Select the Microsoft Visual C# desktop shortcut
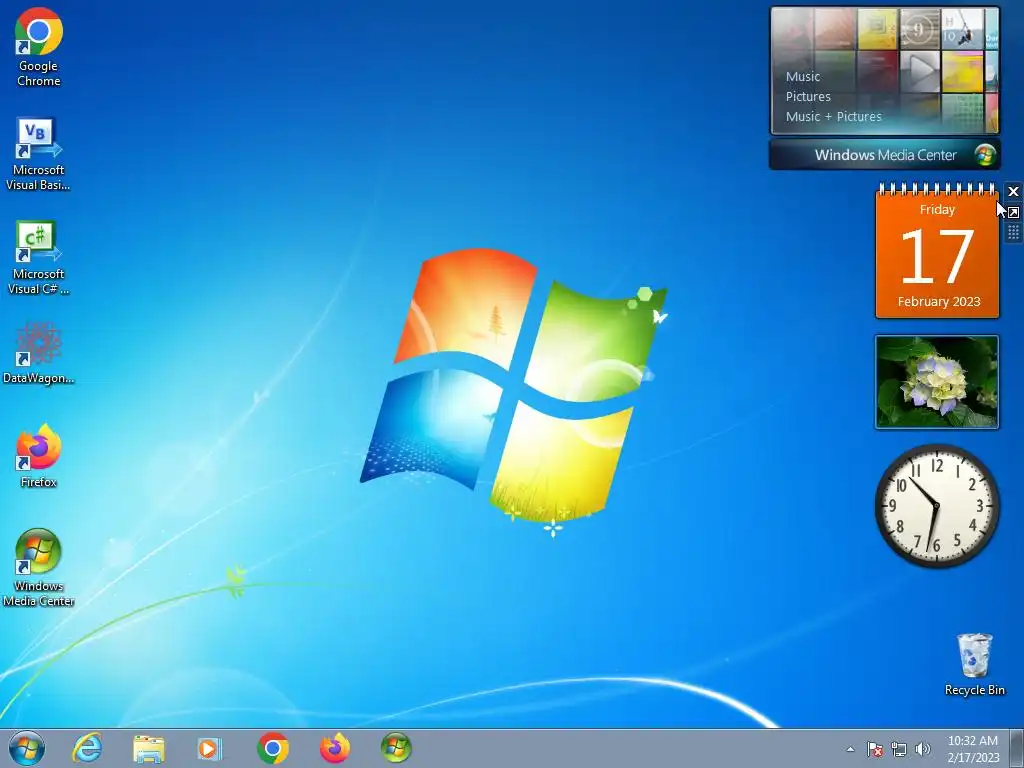The width and height of the screenshot is (1024, 768). pos(38,258)
